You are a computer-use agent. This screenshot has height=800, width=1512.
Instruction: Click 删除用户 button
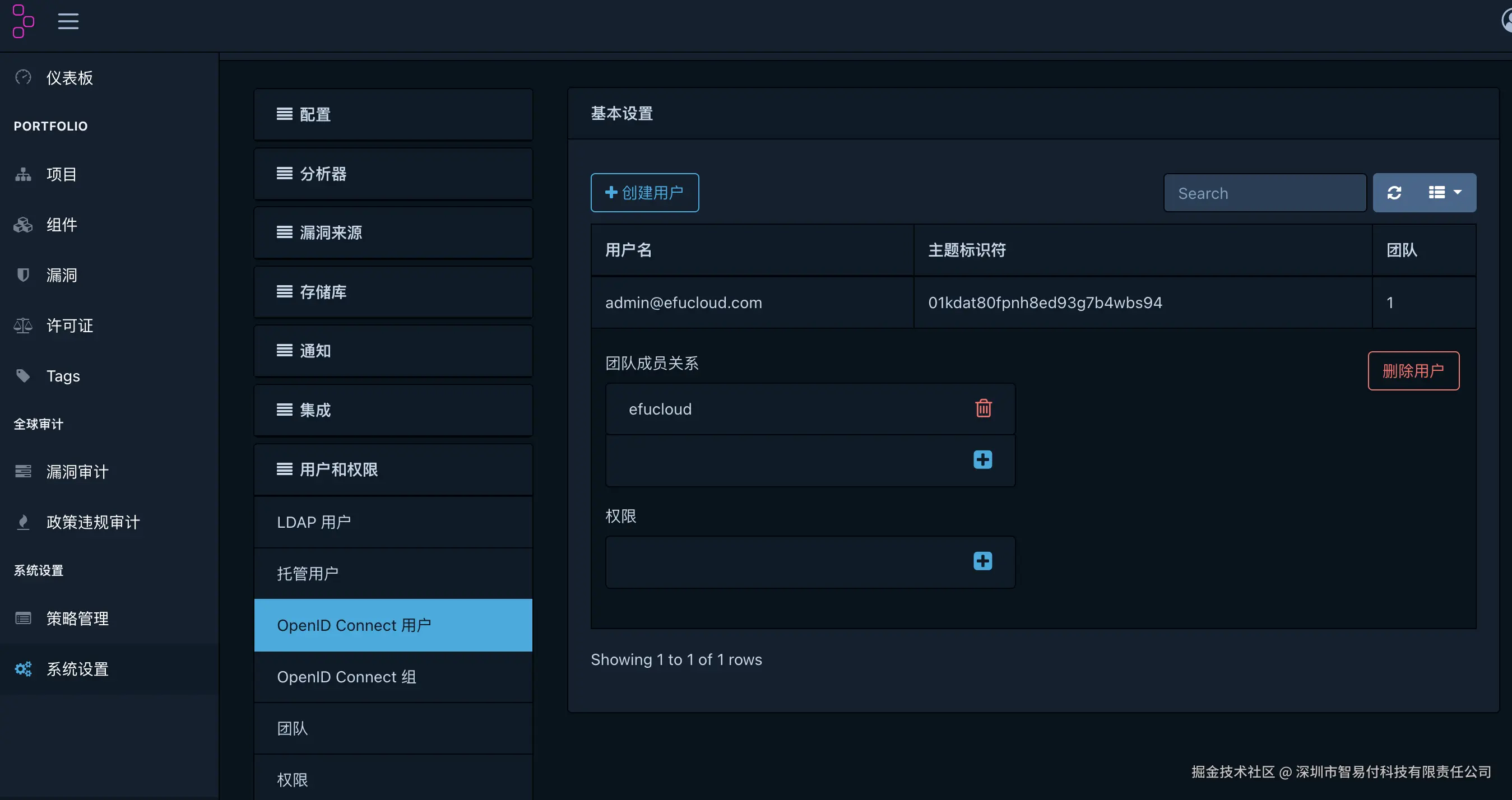[1413, 371]
